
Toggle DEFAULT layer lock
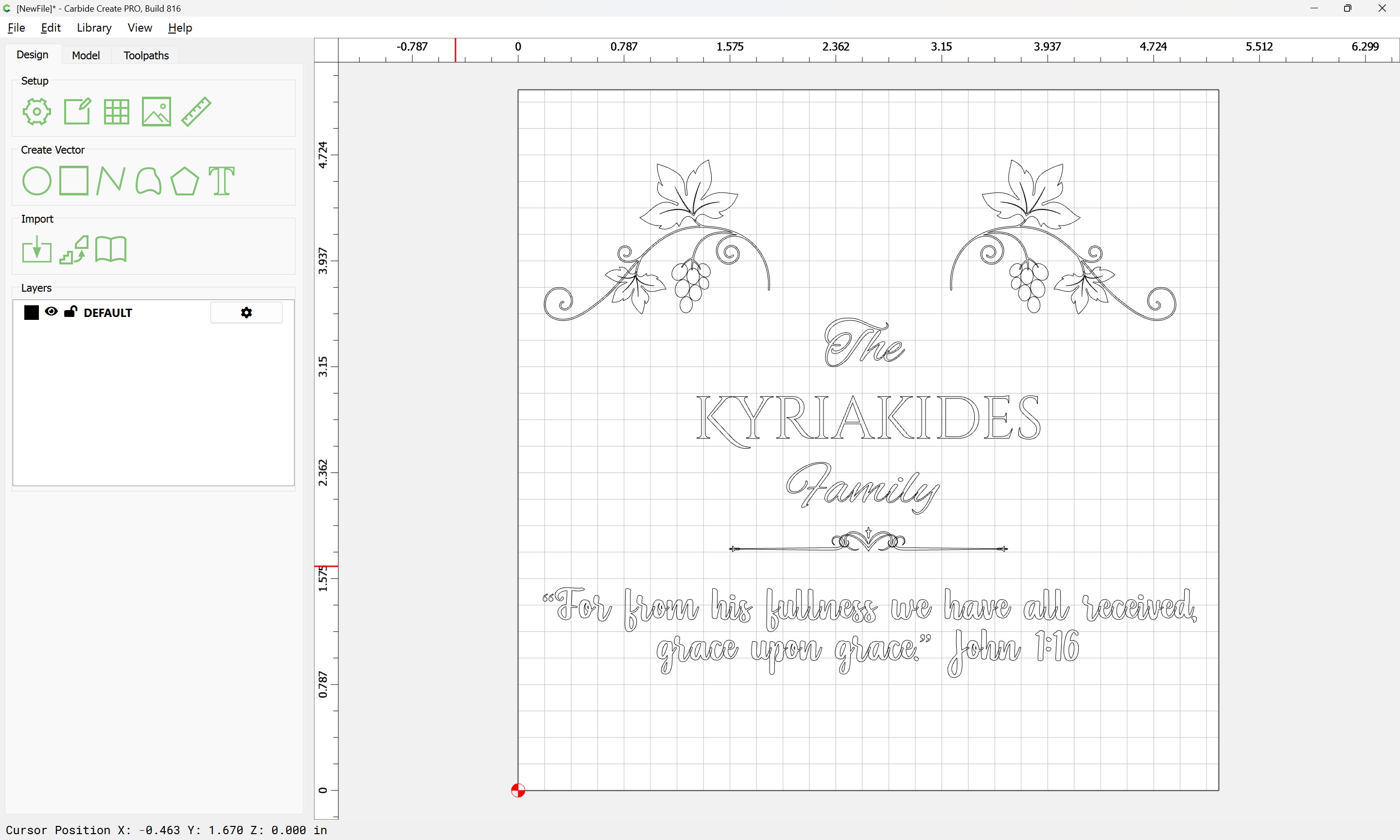(70, 311)
